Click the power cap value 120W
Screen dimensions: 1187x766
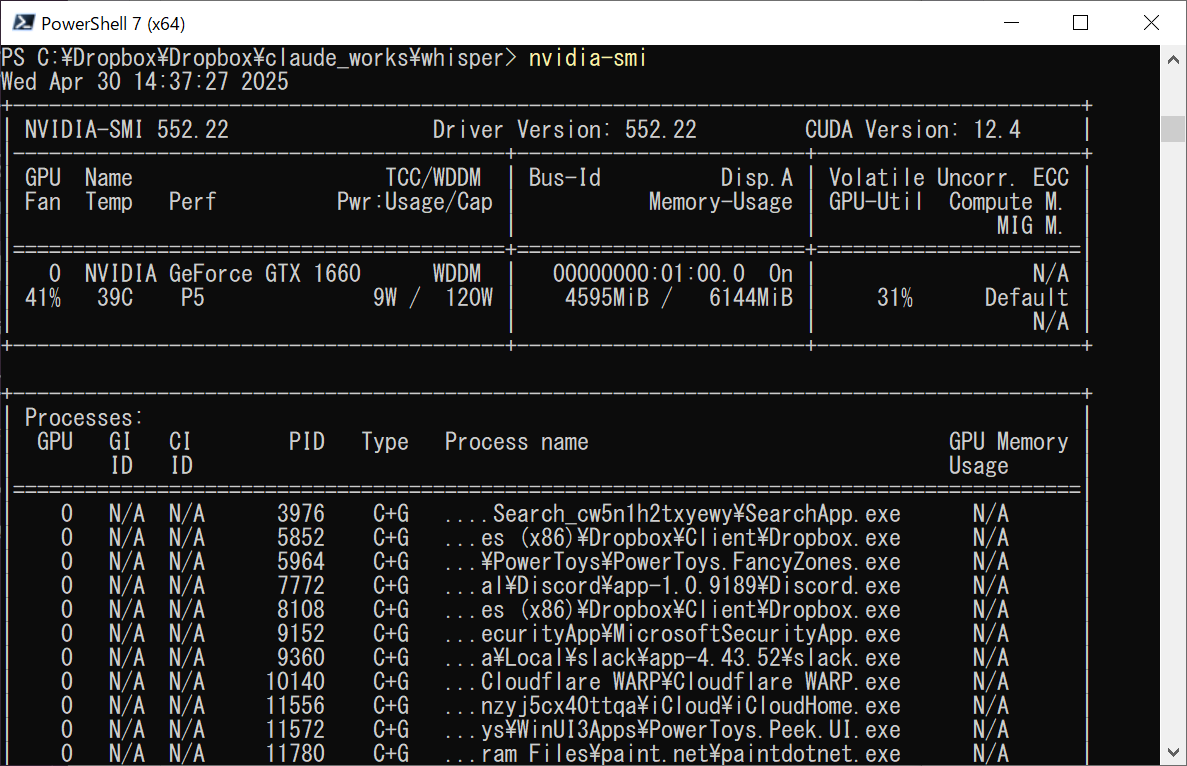pos(469,297)
